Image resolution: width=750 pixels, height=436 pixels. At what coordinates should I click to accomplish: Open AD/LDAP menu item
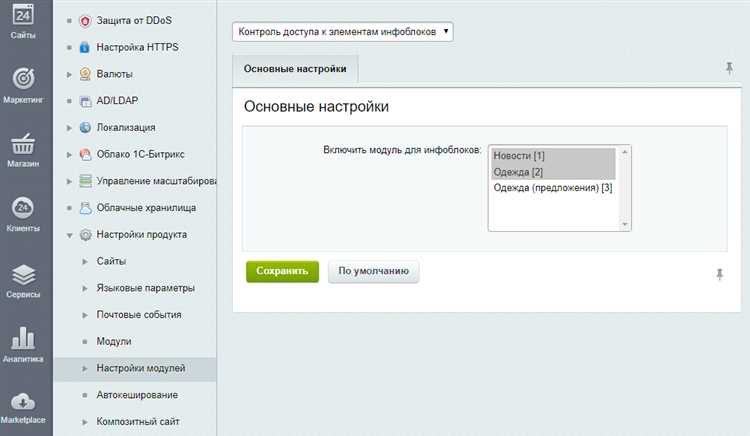click(x=117, y=100)
